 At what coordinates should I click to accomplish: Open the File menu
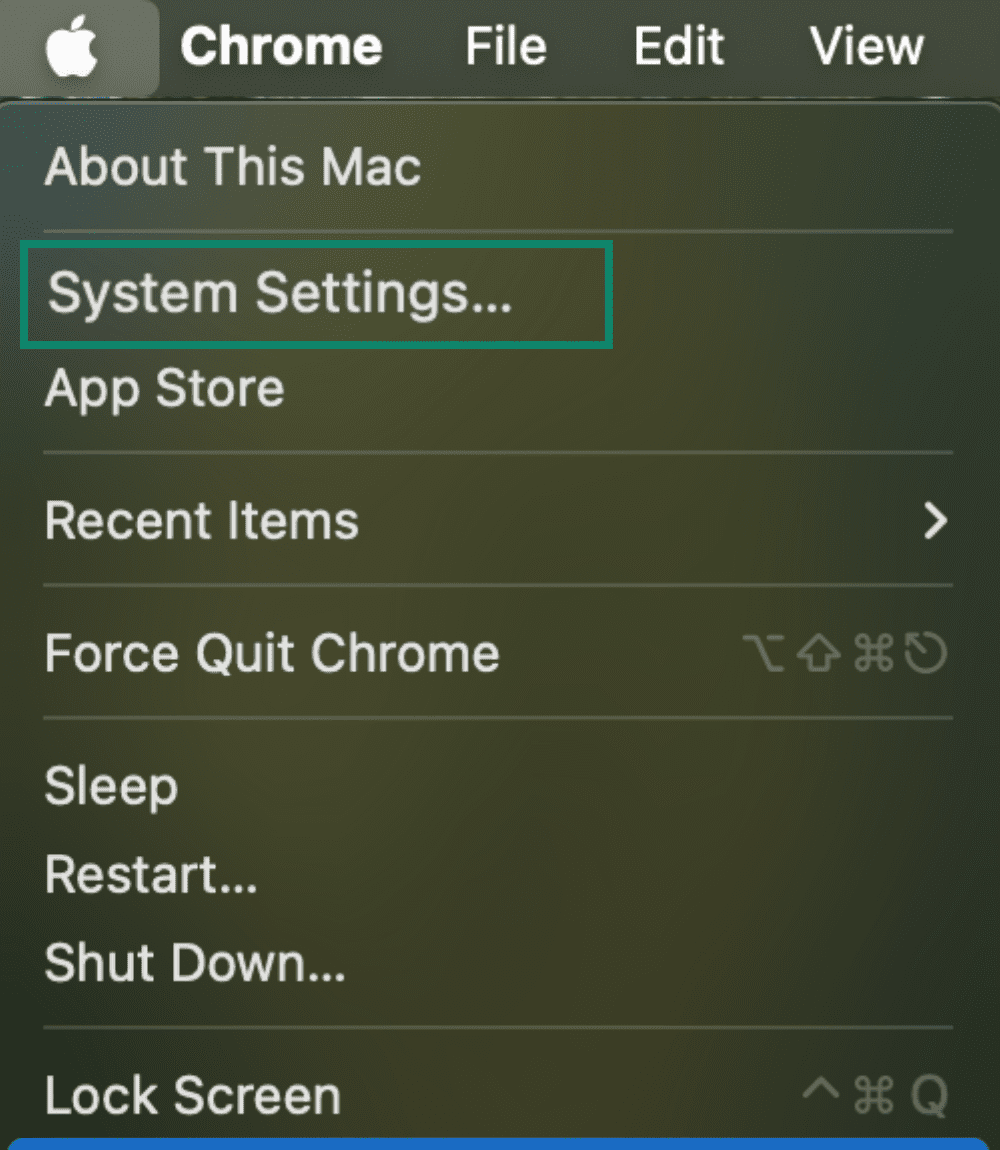tap(505, 45)
